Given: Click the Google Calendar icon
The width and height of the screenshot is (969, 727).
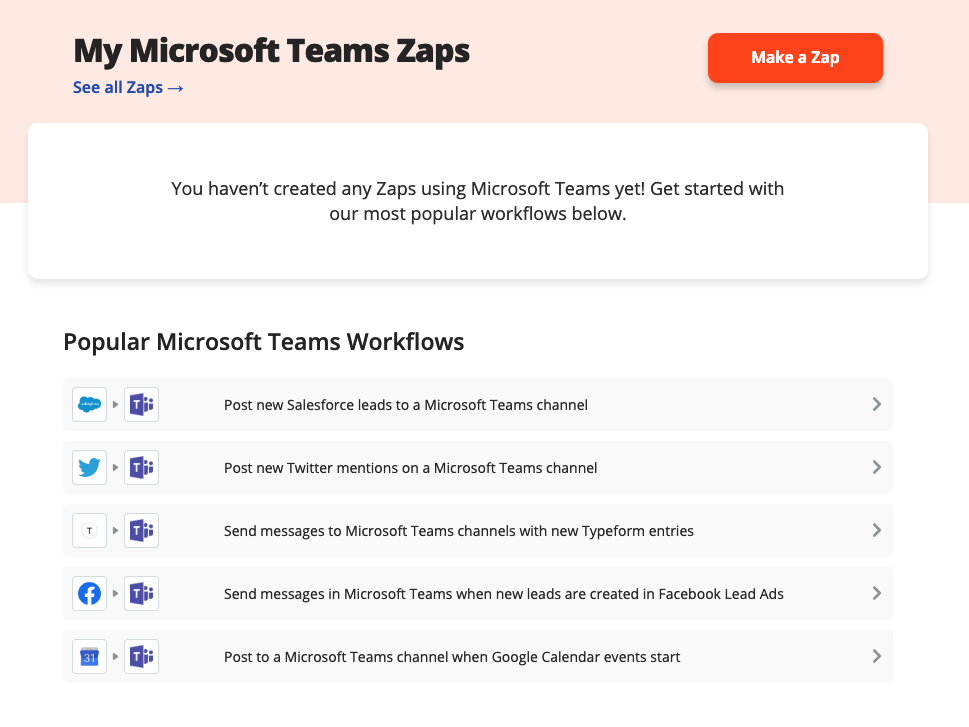Looking at the screenshot, I should [90, 657].
